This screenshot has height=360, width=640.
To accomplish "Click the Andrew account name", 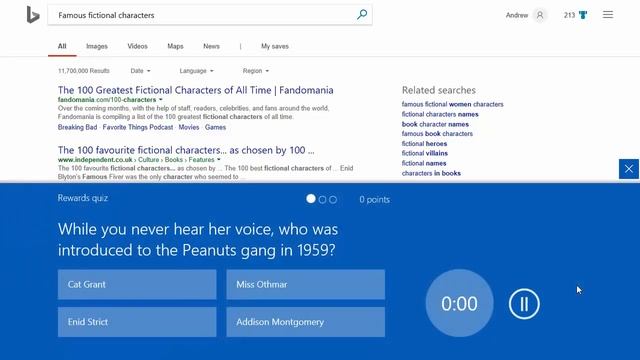I will [x=517, y=15].
